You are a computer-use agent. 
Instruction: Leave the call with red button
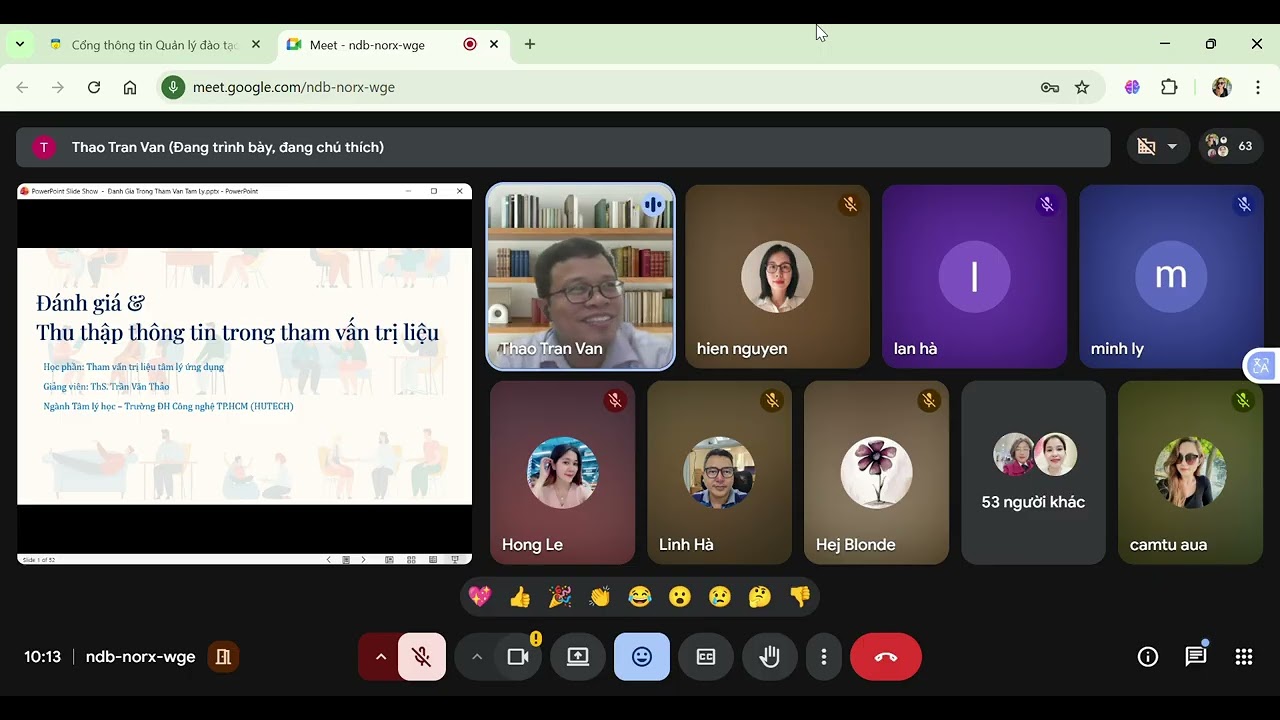click(886, 657)
